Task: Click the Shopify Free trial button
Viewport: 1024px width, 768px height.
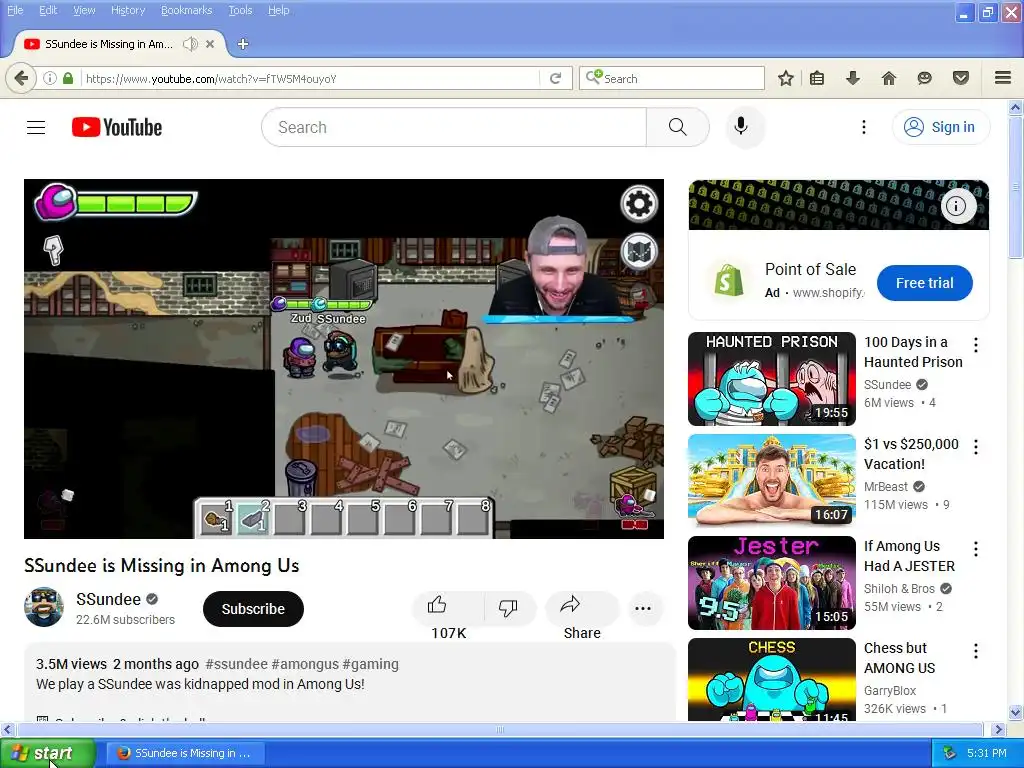Action: 924,283
